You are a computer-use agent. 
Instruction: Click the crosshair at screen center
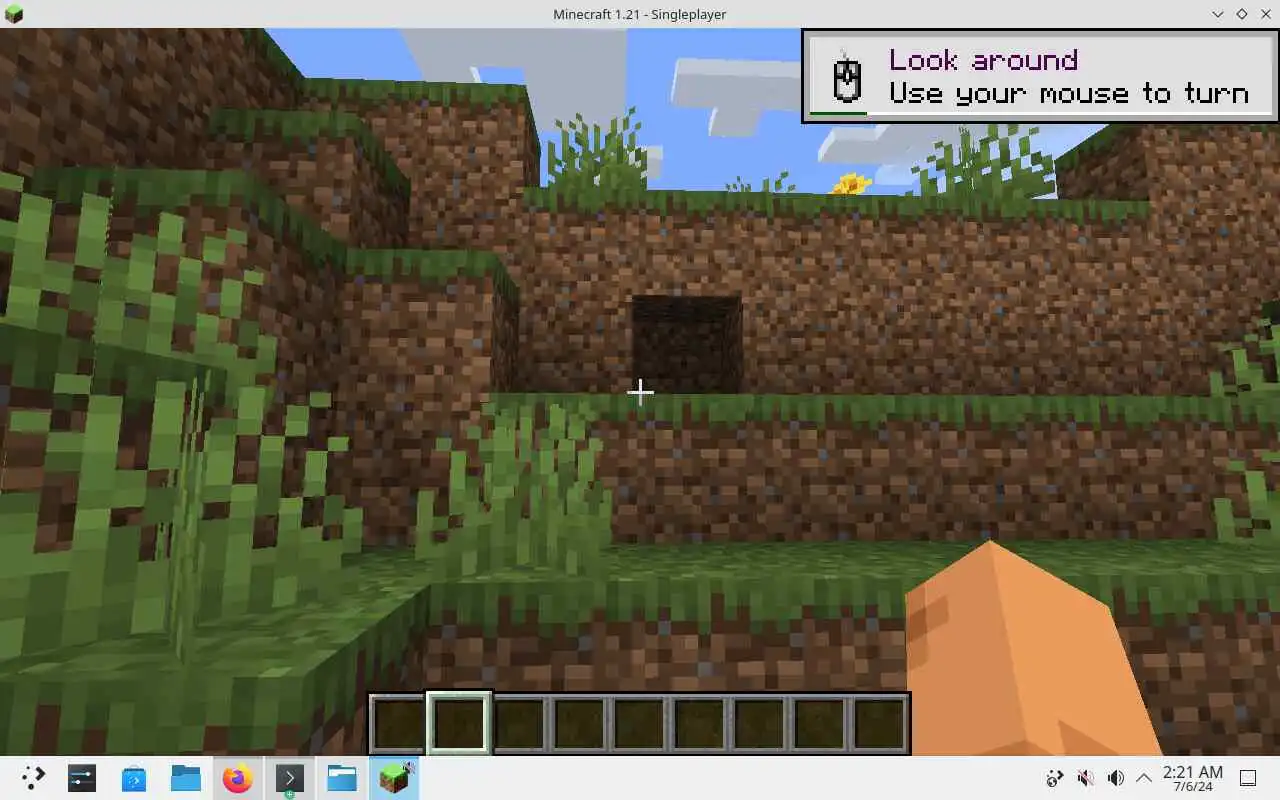click(x=640, y=392)
